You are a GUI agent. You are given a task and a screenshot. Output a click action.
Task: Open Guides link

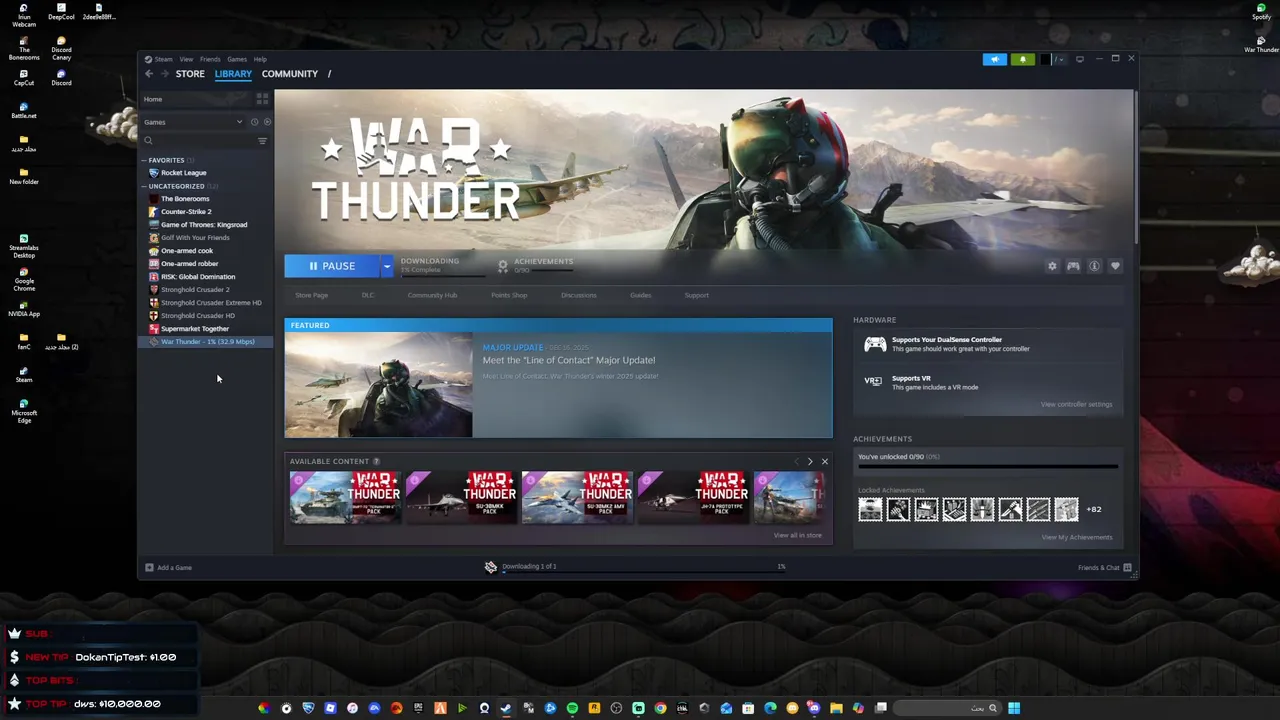pyautogui.click(x=641, y=296)
